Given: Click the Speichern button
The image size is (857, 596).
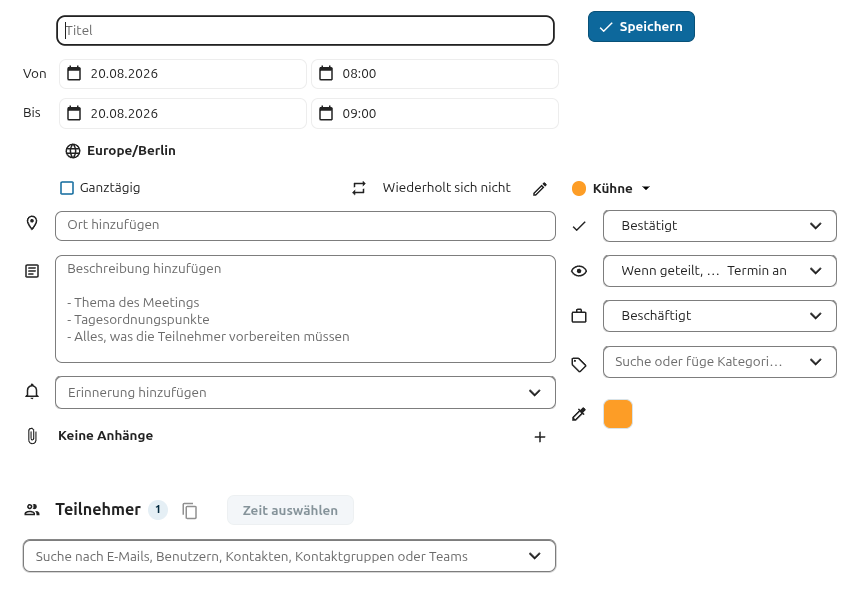Looking at the screenshot, I should [641, 27].
